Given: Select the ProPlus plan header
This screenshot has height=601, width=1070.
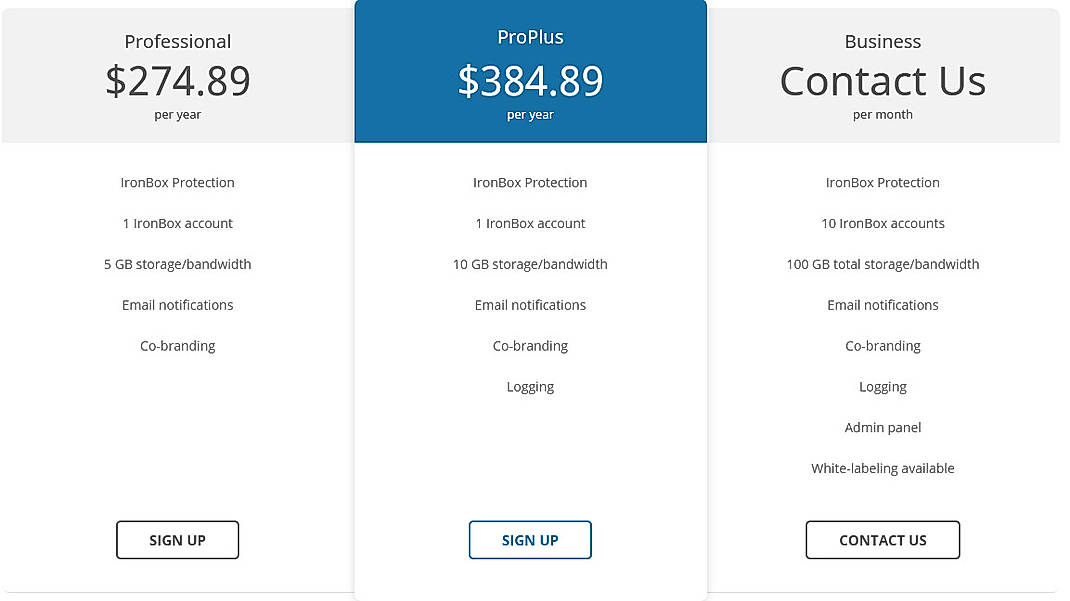Looking at the screenshot, I should click(530, 36).
